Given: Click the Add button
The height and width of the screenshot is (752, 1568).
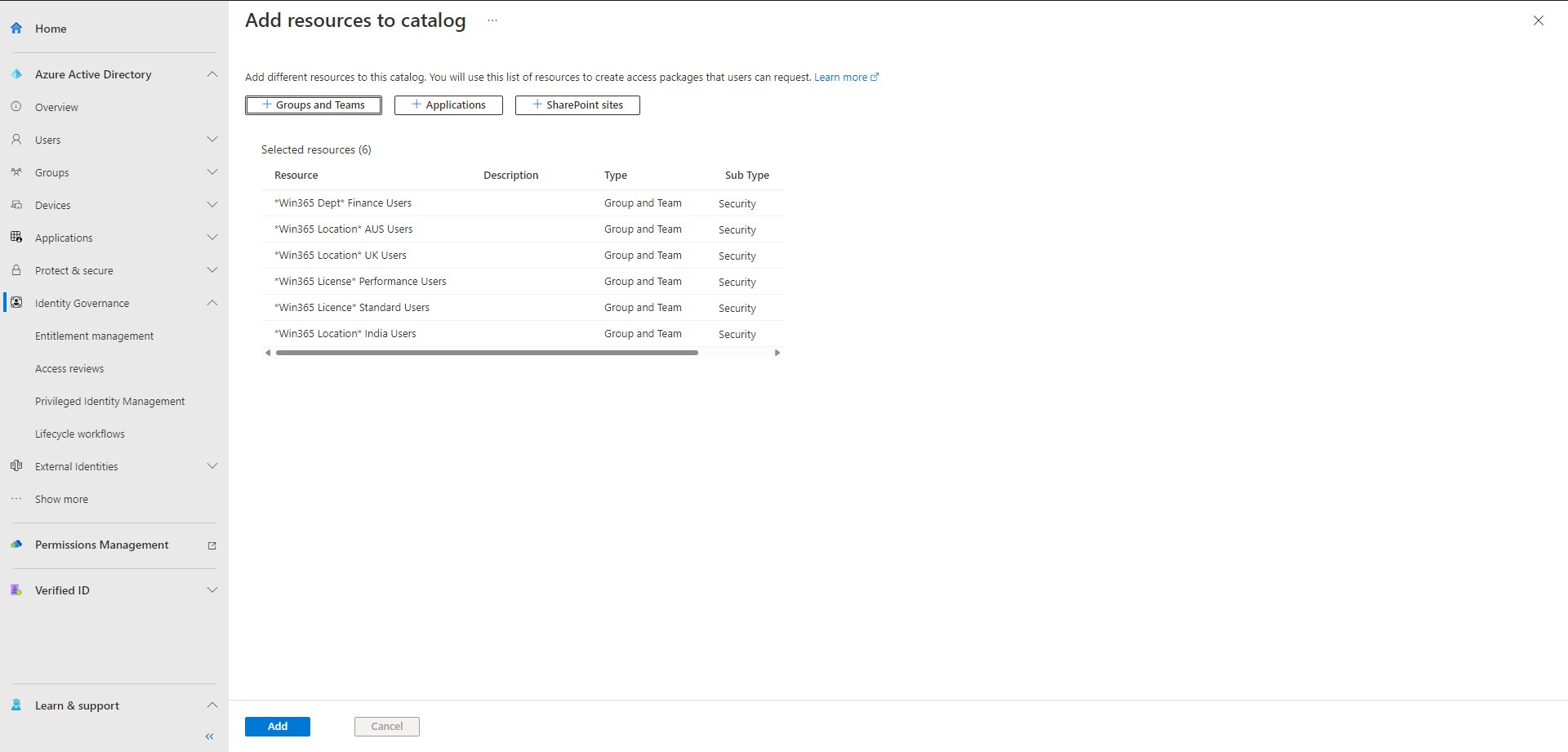Looking at the screenshot, I should pos(277,726).
